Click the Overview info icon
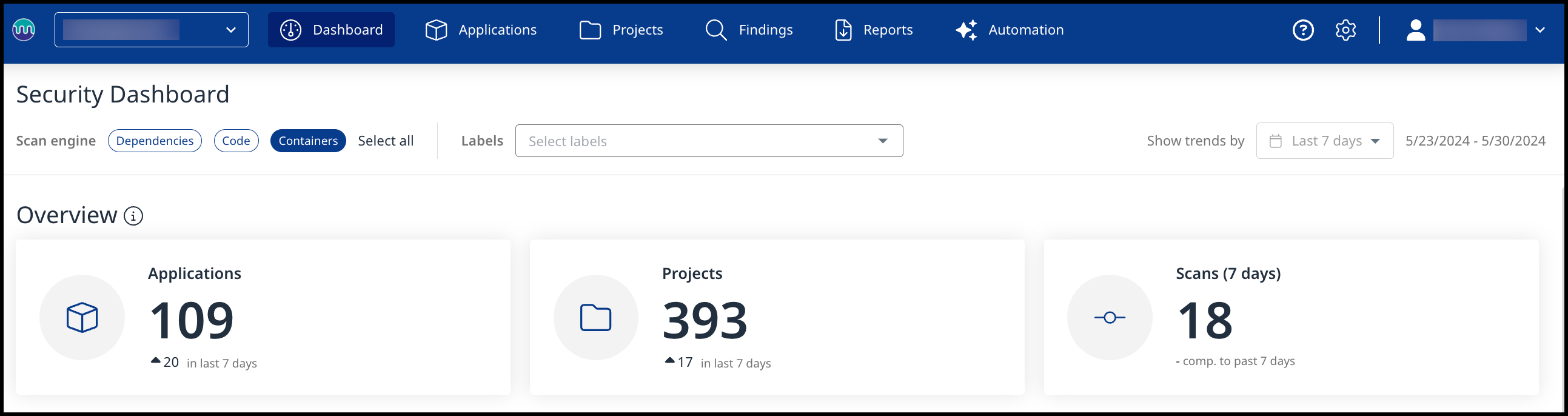The width and height of the screenshot is (1568, 416). (133, 216)
